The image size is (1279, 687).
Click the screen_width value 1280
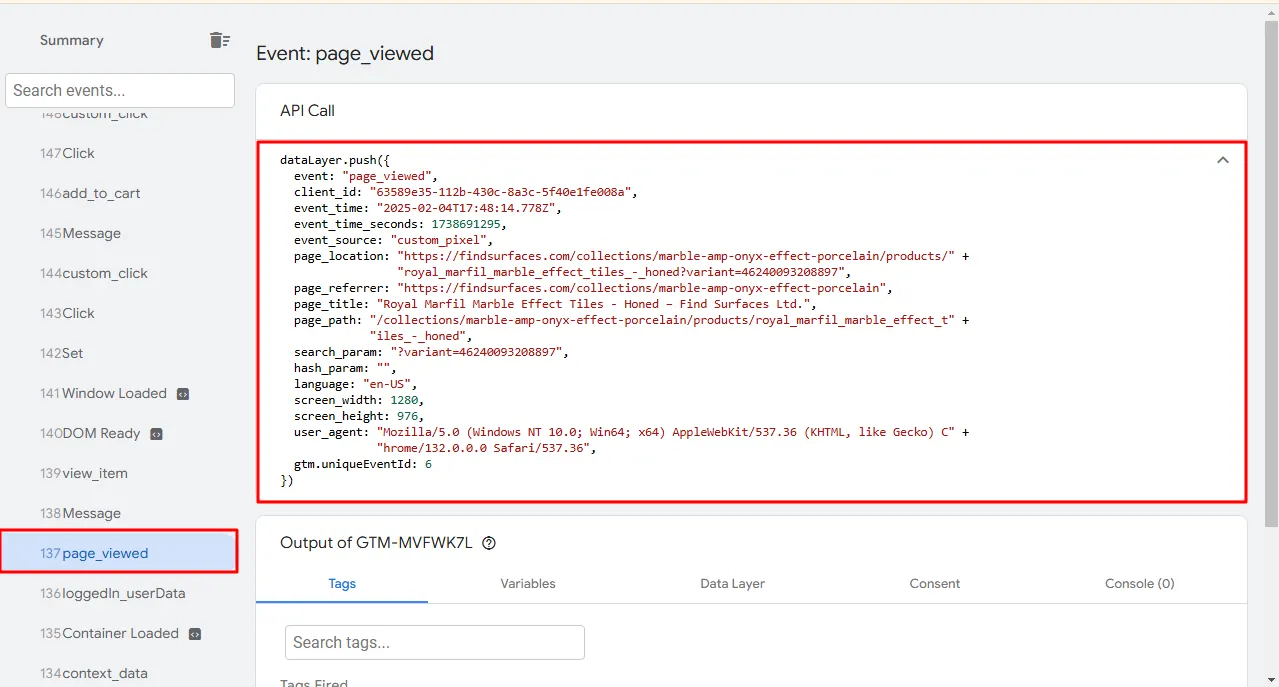pyautogui.click(x=404, y=400)
